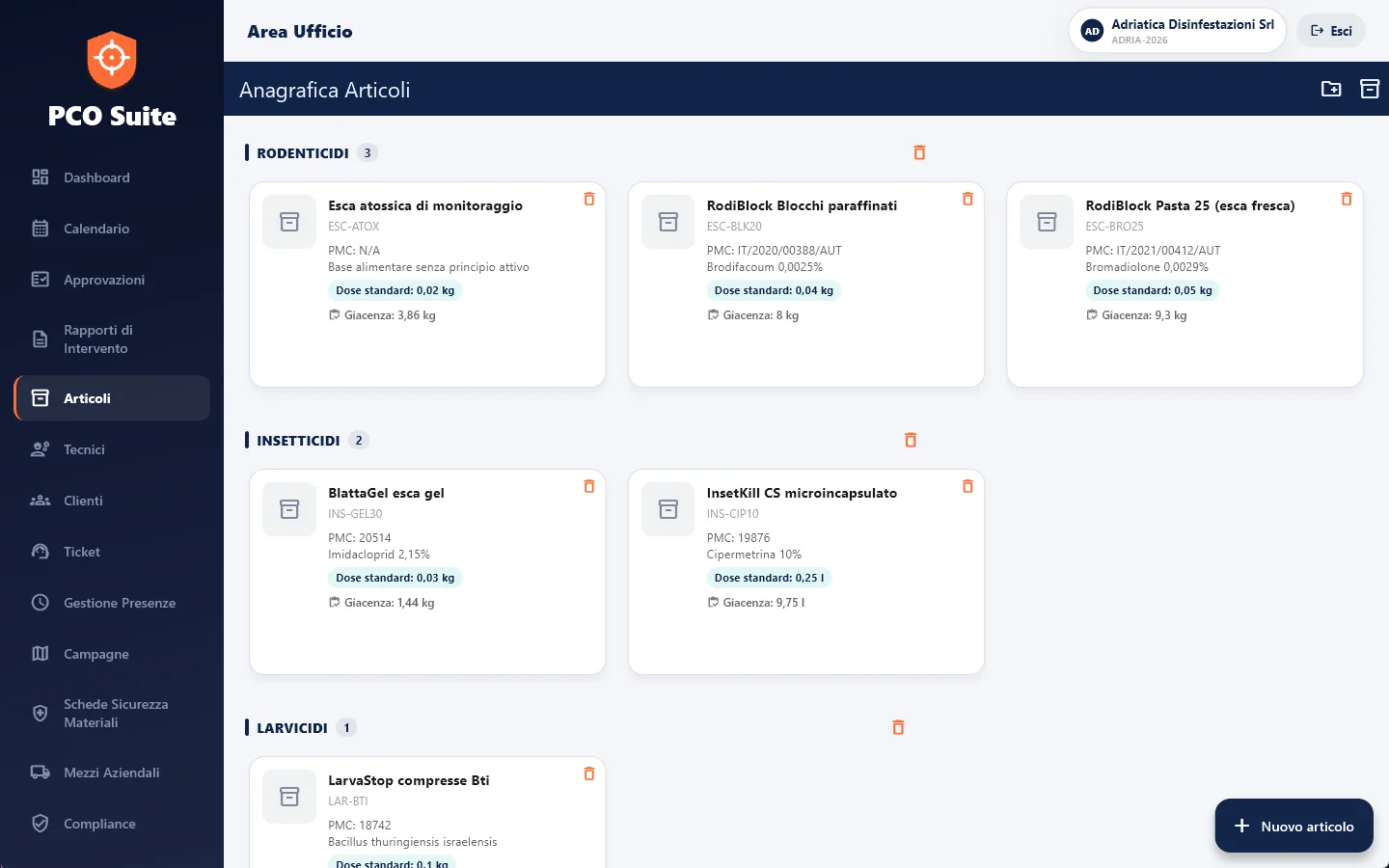Click the Clienti group icon
The image size is (1389, 868).
coord(40,501)
